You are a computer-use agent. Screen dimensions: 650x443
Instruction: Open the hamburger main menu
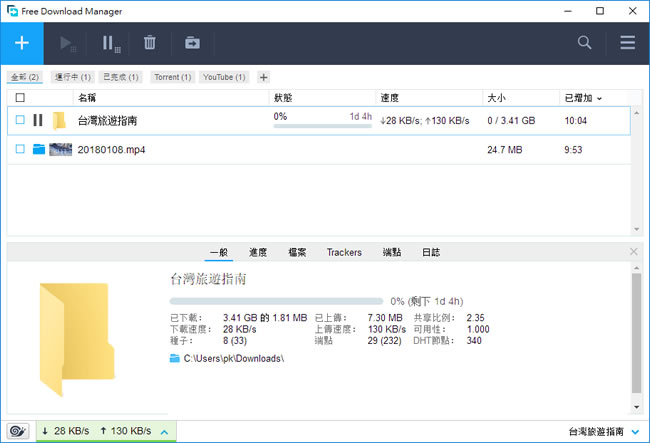click(x=627, y=43)
